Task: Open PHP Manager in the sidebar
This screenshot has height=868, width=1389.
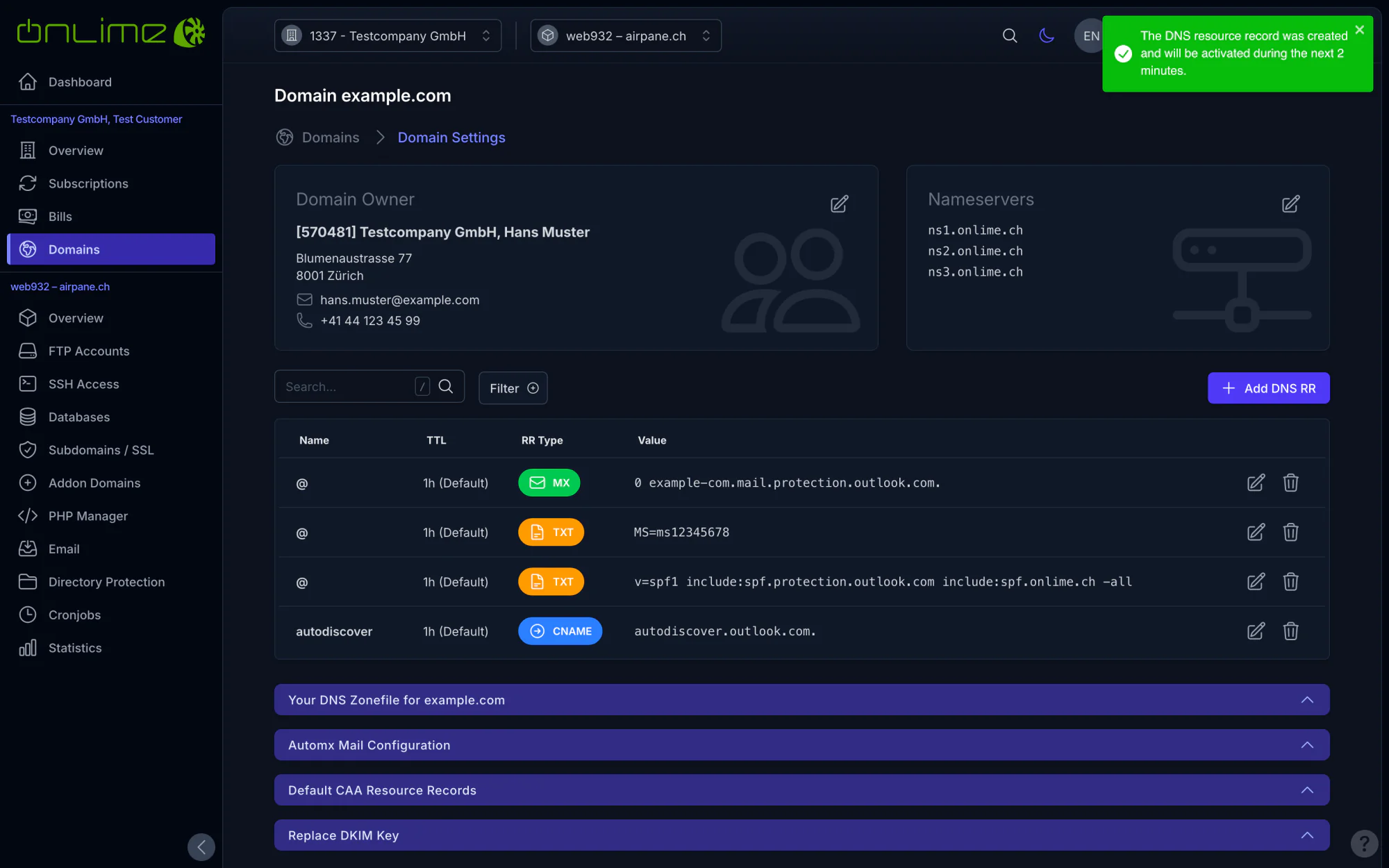Action: [x=111, y=516]
